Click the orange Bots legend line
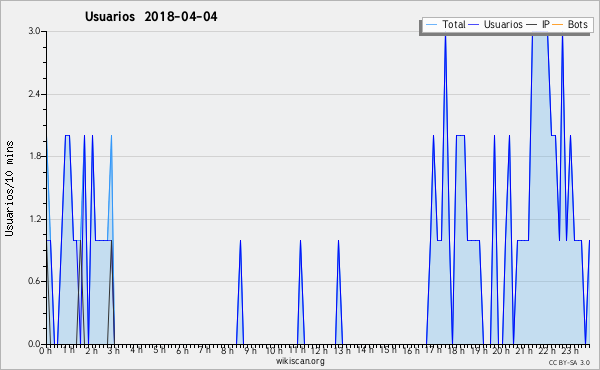Screen dimensions: 600x370 [558, 25]
